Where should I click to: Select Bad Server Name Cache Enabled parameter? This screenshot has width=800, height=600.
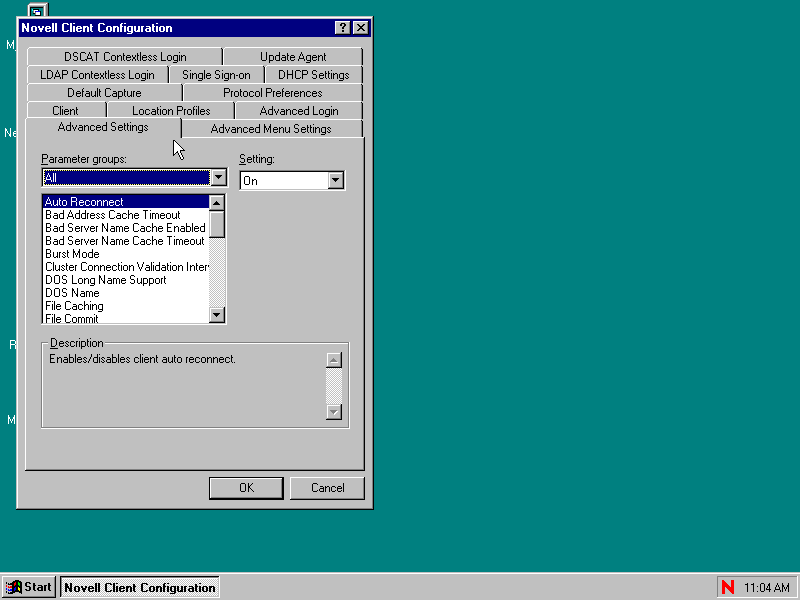[x=126, y=228]
